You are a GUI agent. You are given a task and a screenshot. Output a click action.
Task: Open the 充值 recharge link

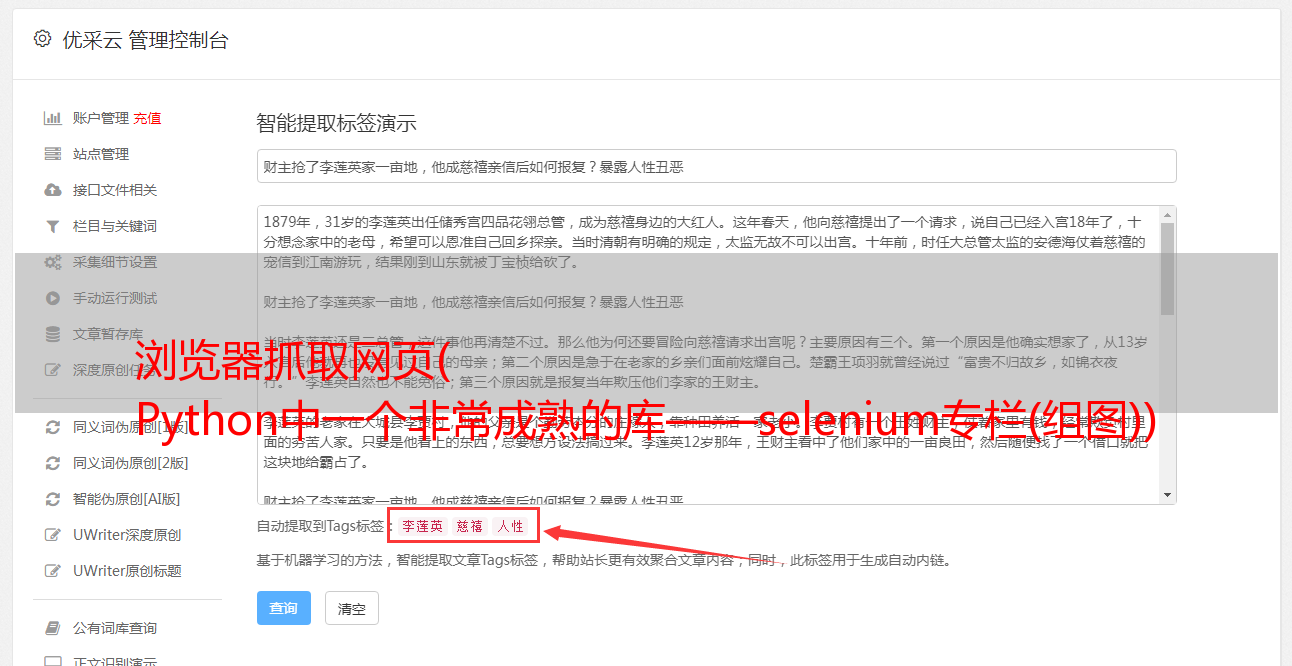coord(147,118)
